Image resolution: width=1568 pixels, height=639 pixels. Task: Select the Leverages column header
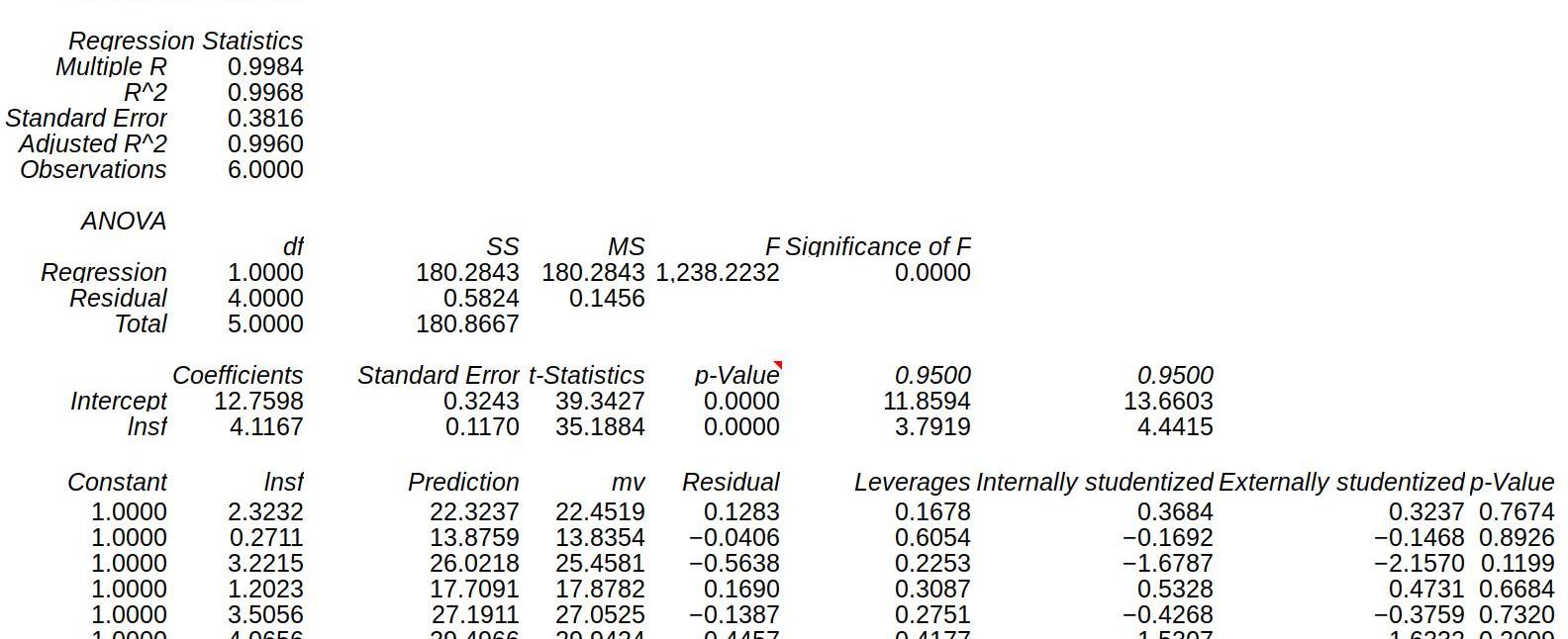click(x=912, y=482)
